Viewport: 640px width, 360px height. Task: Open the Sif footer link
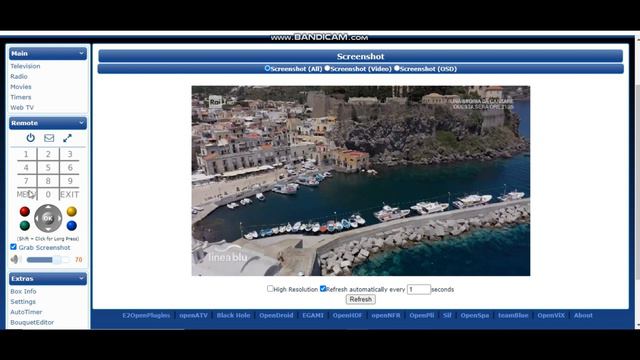click(x=447, y=315)
